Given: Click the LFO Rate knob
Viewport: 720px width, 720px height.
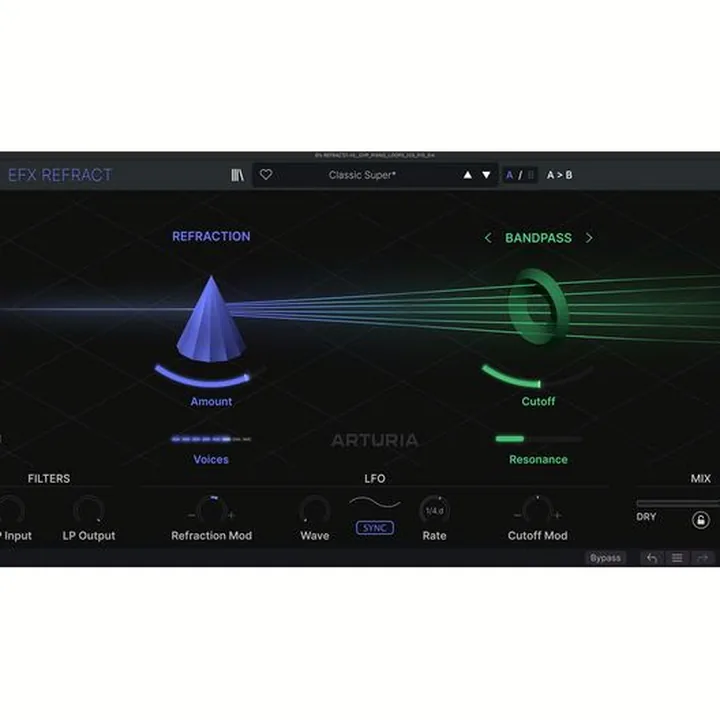Looking at the screenshot, I should click(x=434, y=510).
